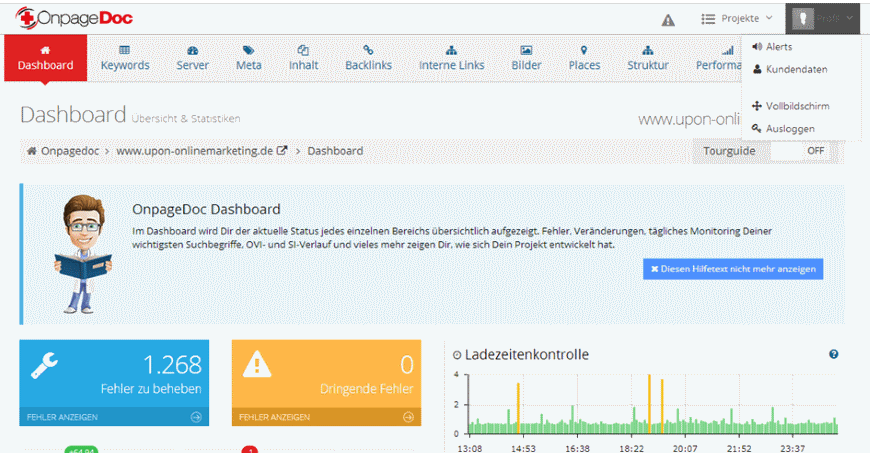Viewport: 870px width, 453px height.
Task: Click Fehler anzeigen arrow on orange card
Action: tap(408, 417)
